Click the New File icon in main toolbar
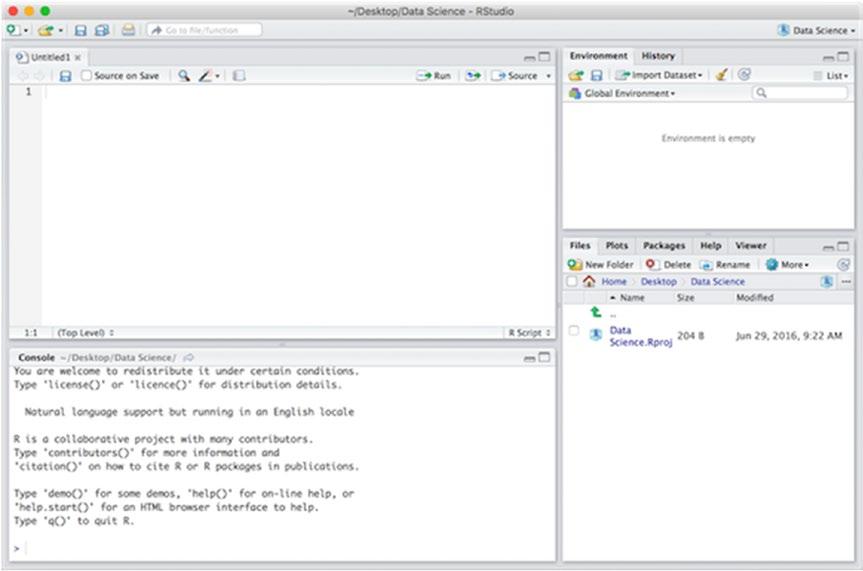Viewport: 863px width, 571px height. 13,30
